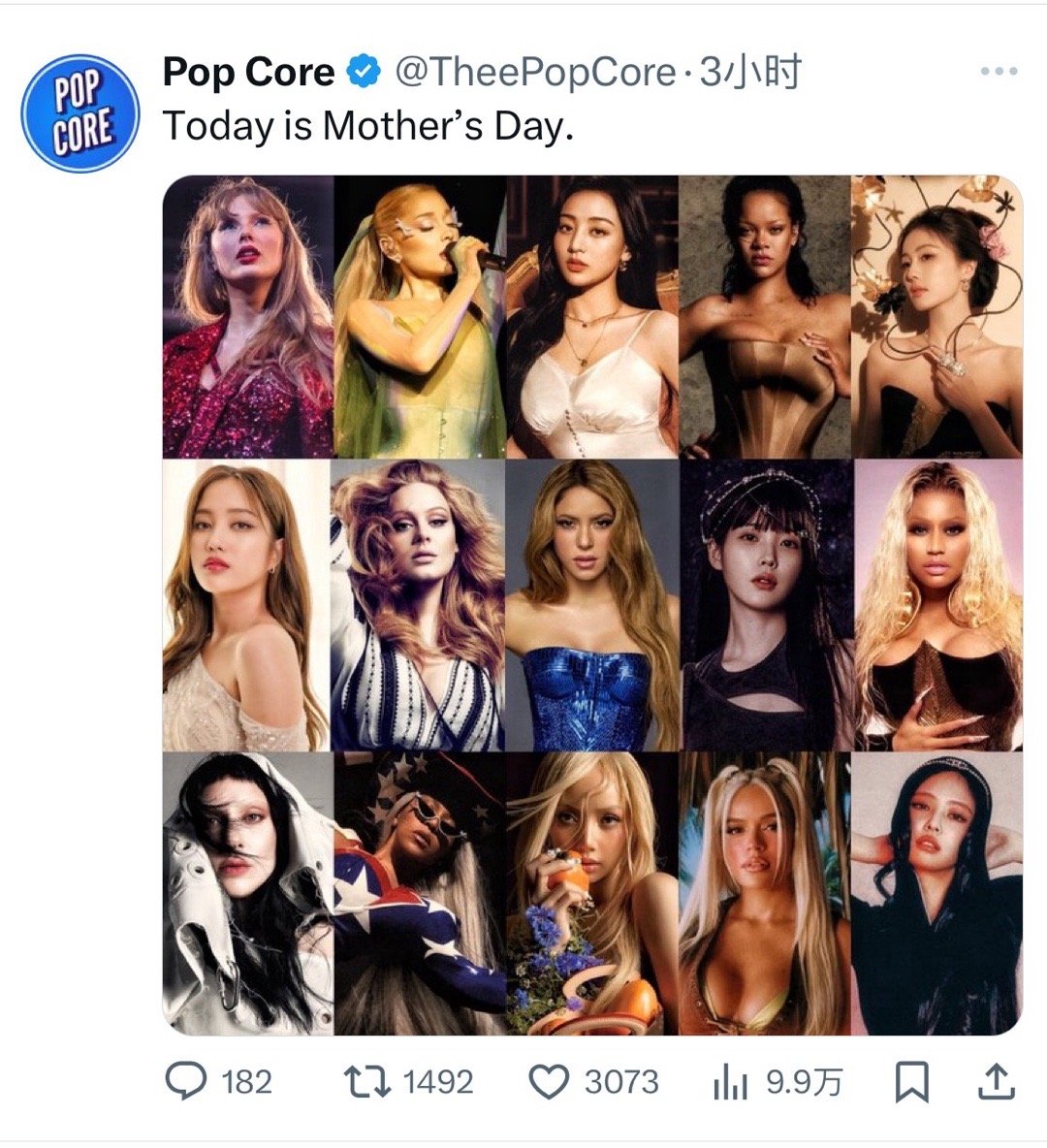Image resolution: width=1047 pixels, height=1148 pixels.
Task: Like the post with heart icon
Action: pyautogui.click(x=549, y=1082)
